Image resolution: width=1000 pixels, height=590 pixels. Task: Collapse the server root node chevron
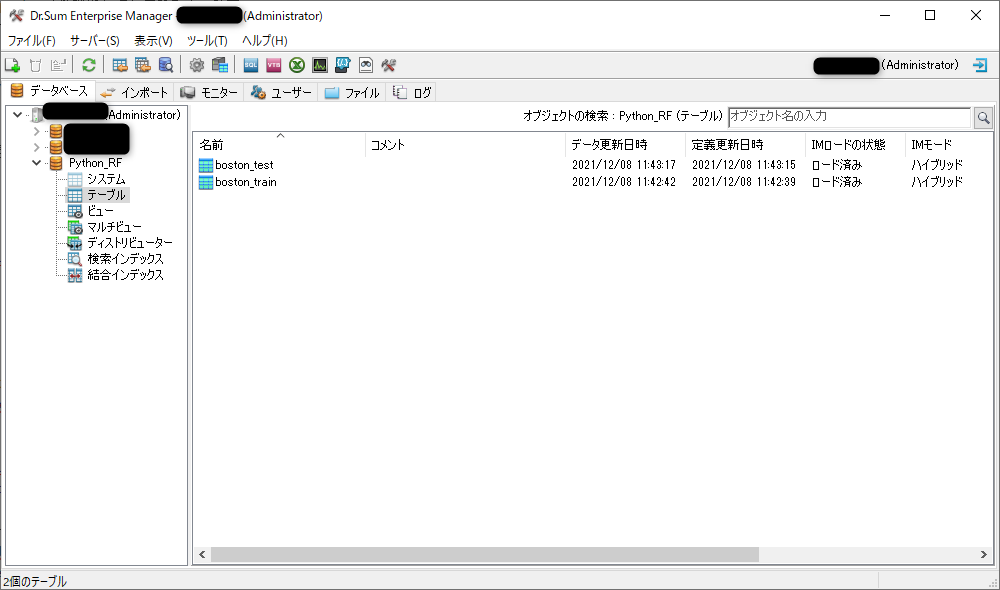point(18,115)
